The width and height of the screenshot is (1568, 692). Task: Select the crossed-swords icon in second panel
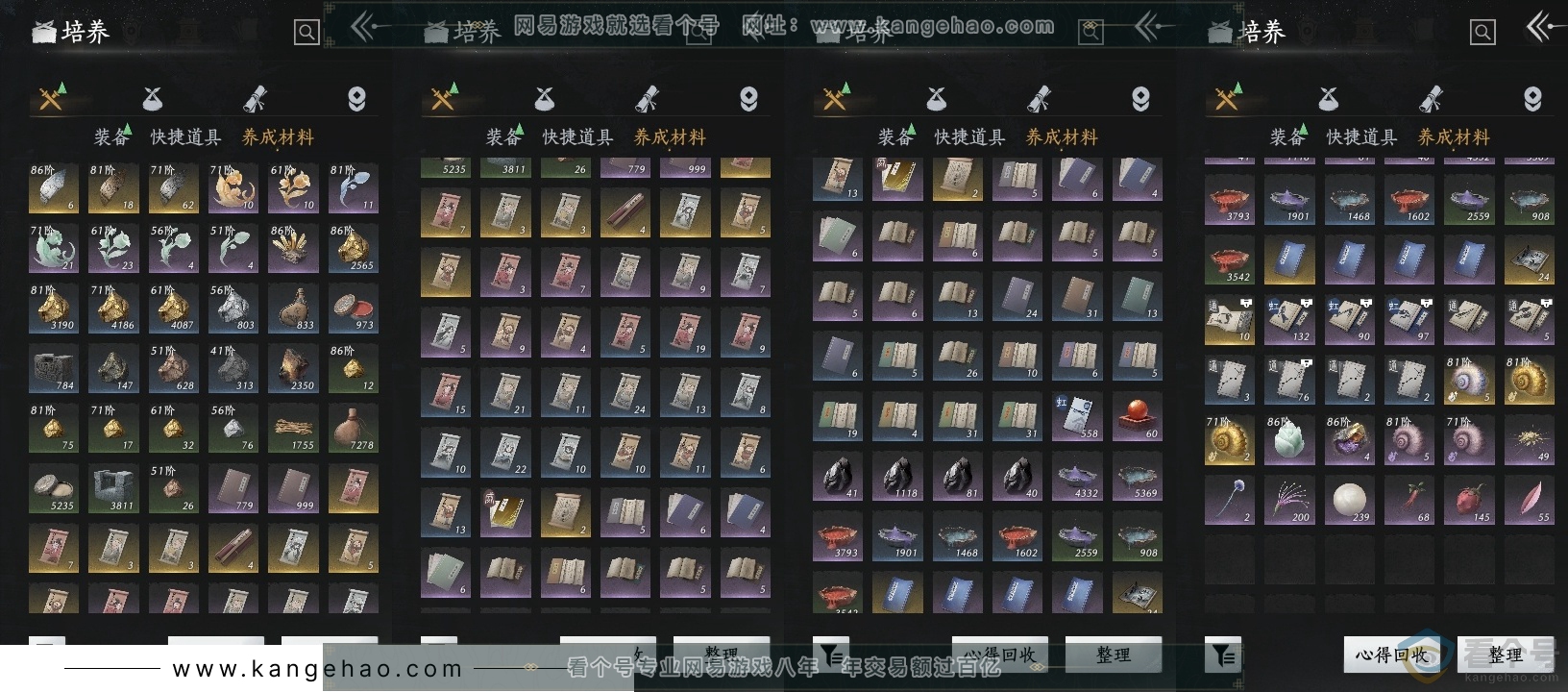point(444,97)
